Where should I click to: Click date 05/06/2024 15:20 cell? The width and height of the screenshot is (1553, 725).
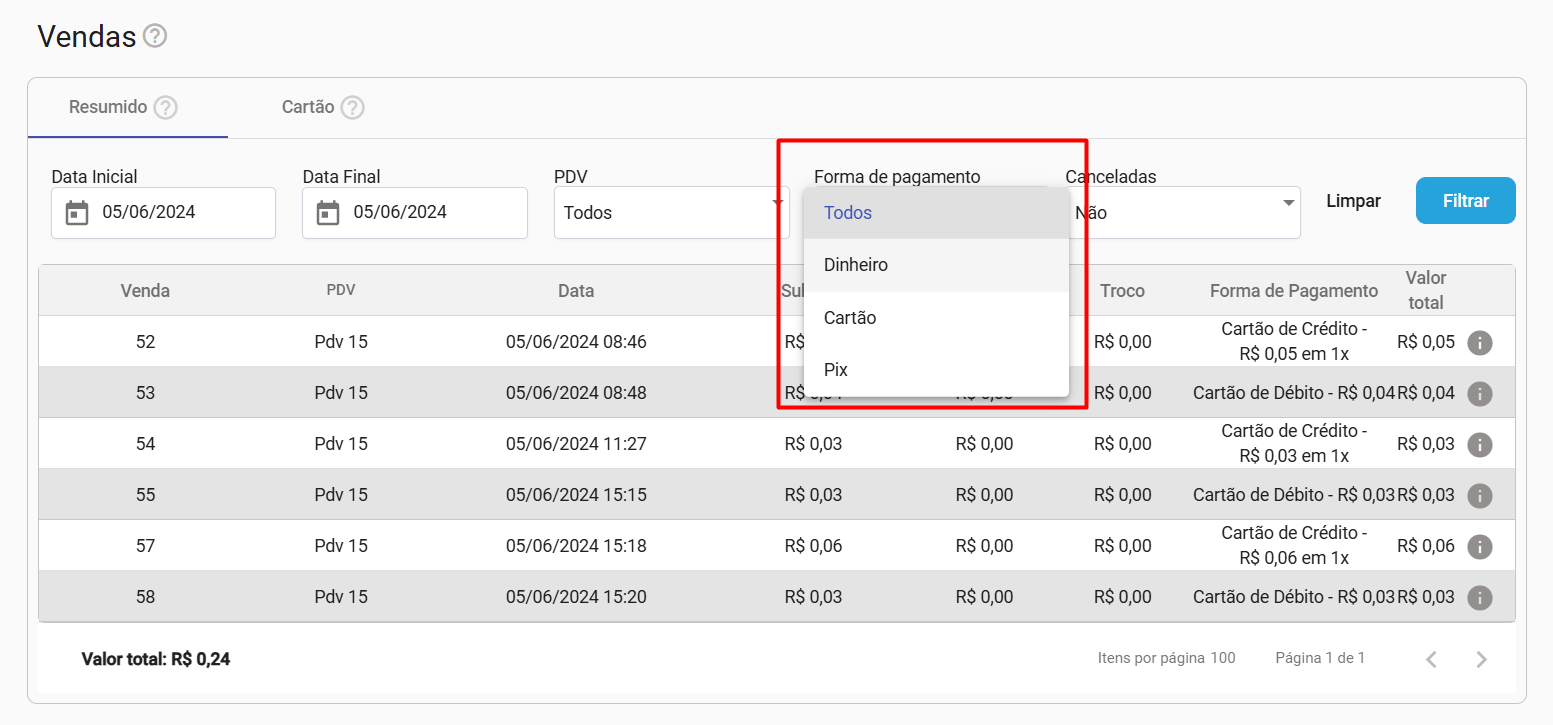(x=576, y=597)
